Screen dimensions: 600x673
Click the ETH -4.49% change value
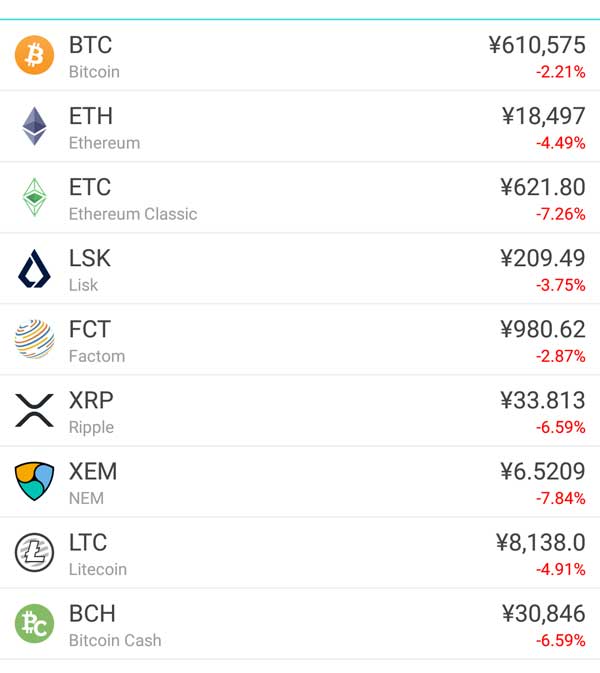tap(561, 143)
